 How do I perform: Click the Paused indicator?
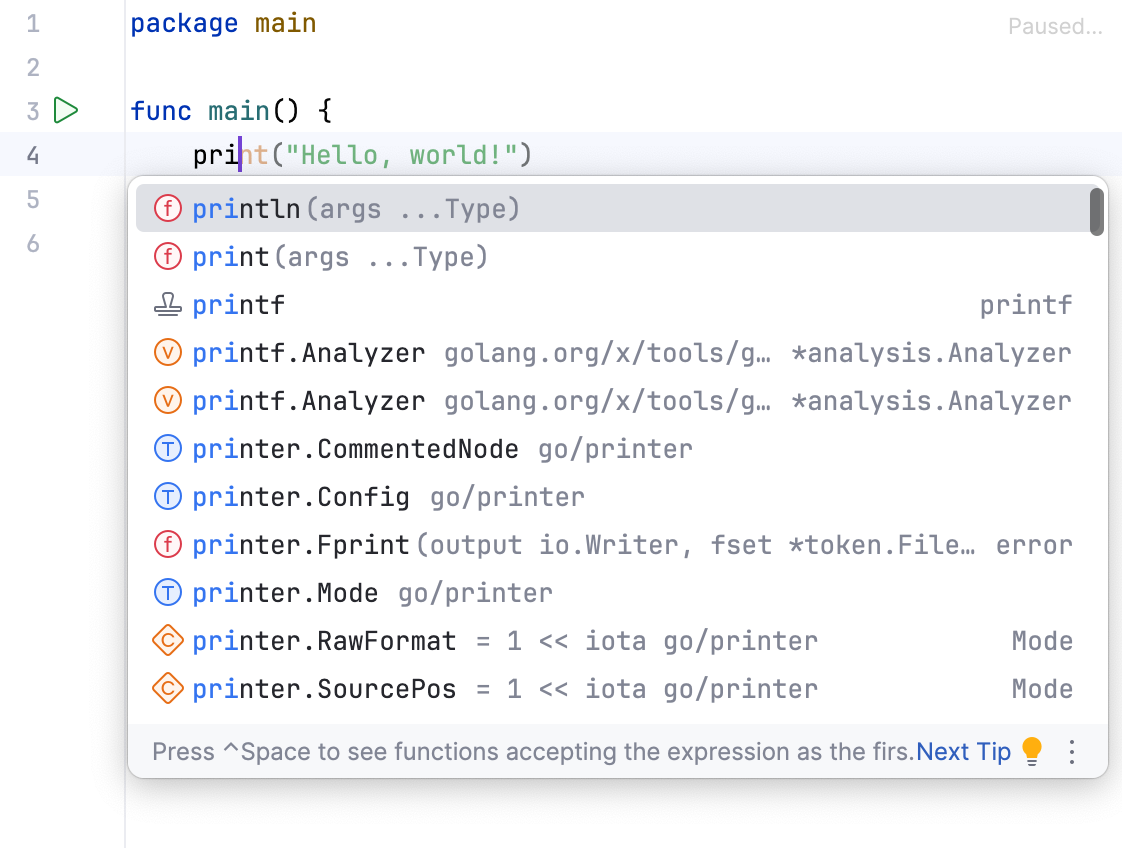pos(1055,26)
